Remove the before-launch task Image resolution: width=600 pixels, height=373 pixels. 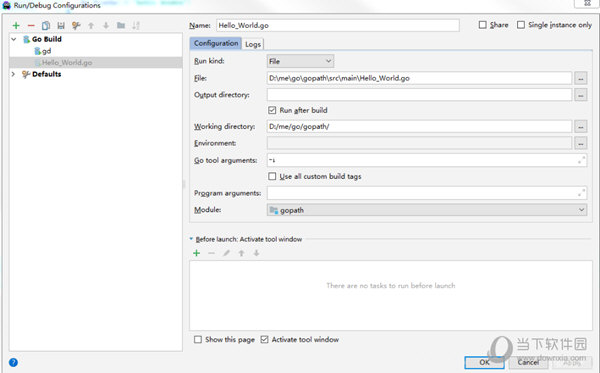[211, 253]
